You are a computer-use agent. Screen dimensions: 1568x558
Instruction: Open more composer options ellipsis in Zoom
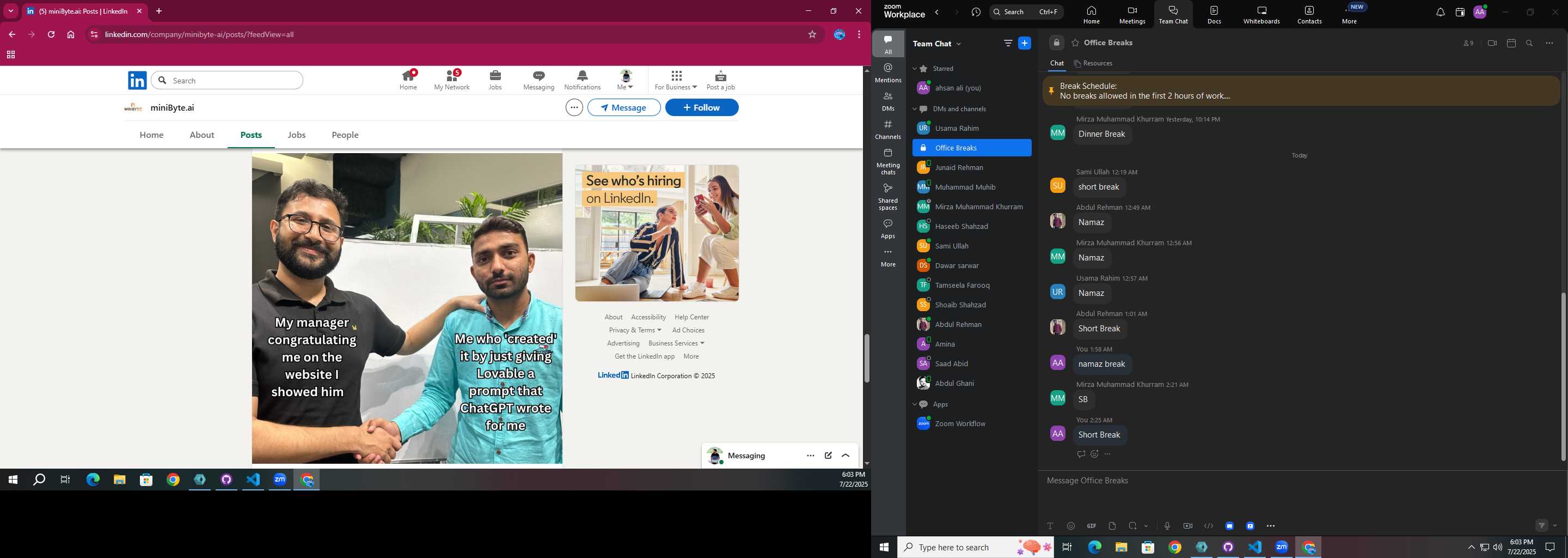tap(1270, 526)
